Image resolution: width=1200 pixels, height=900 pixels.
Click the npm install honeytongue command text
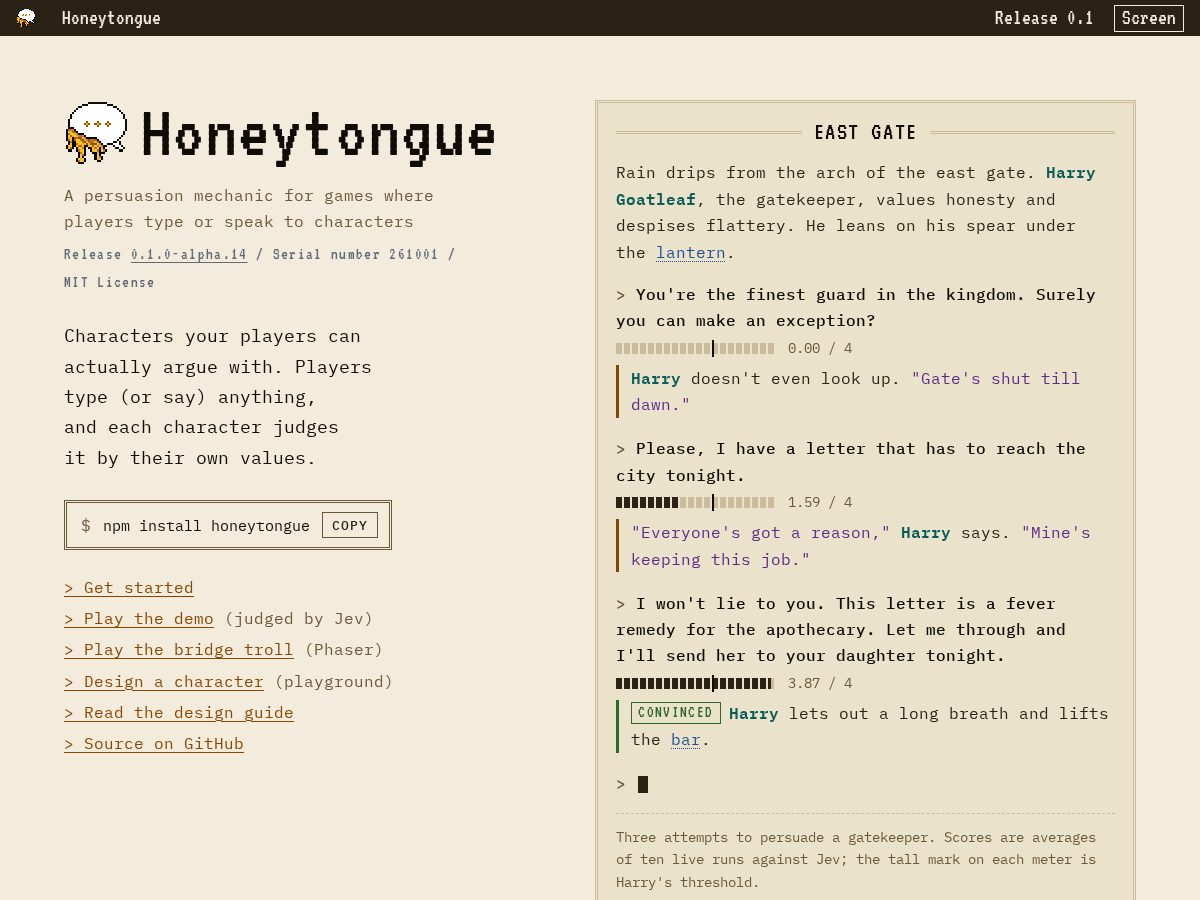click(206, 525)
